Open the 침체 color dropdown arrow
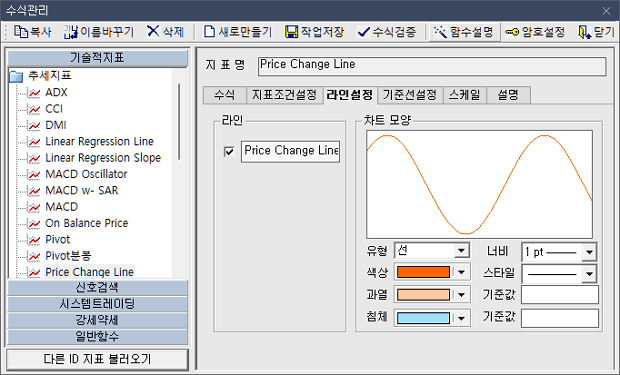Screen dimensions: 620x375 point(461,318)
